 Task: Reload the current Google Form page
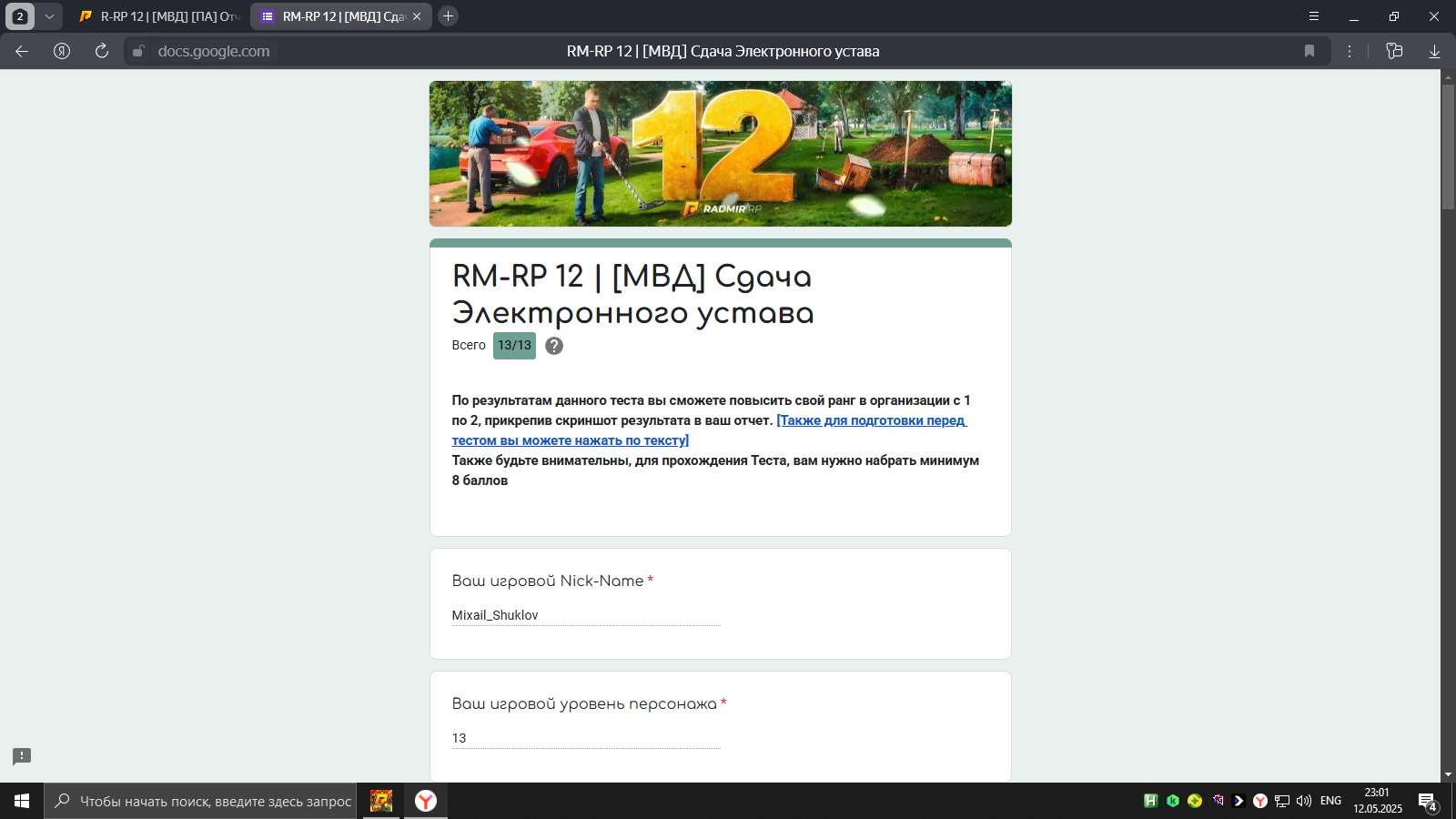(102, 51)
